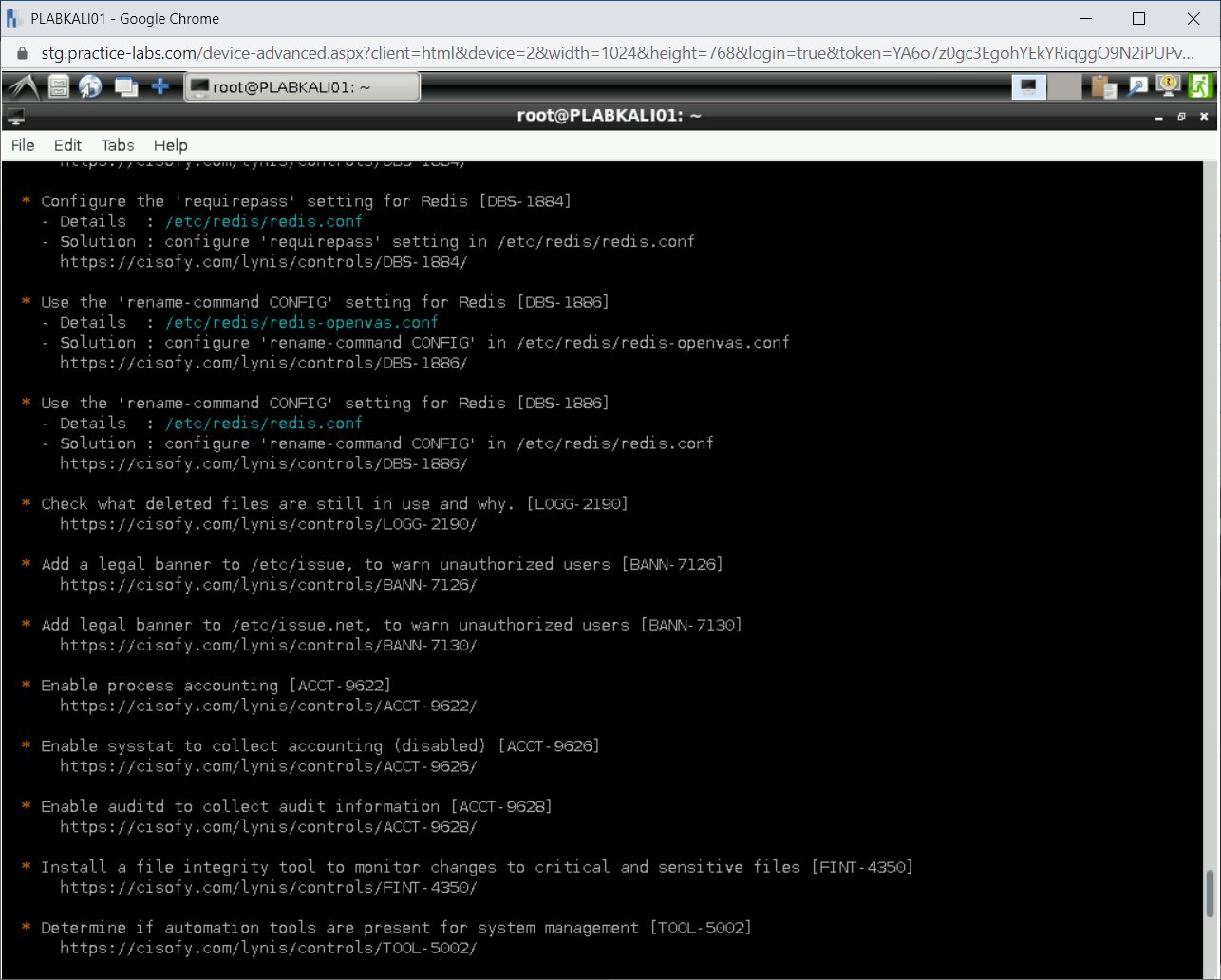Select the root@PLABKALI01 taskbar window button
The image size is (1221, 980).
[x=302, y=87]
